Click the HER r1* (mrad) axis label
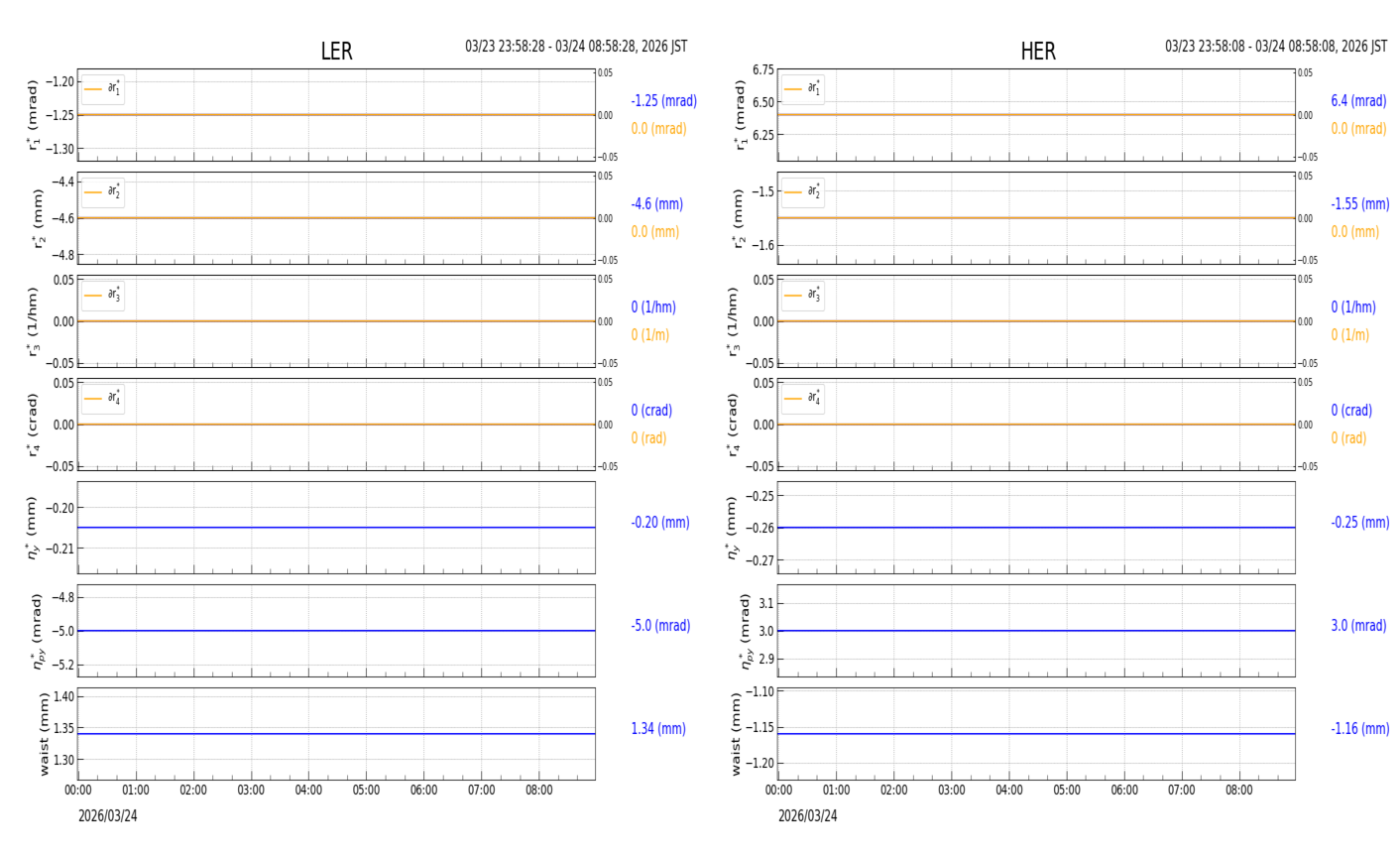The image size is (1400, 857). pos(739,115)
